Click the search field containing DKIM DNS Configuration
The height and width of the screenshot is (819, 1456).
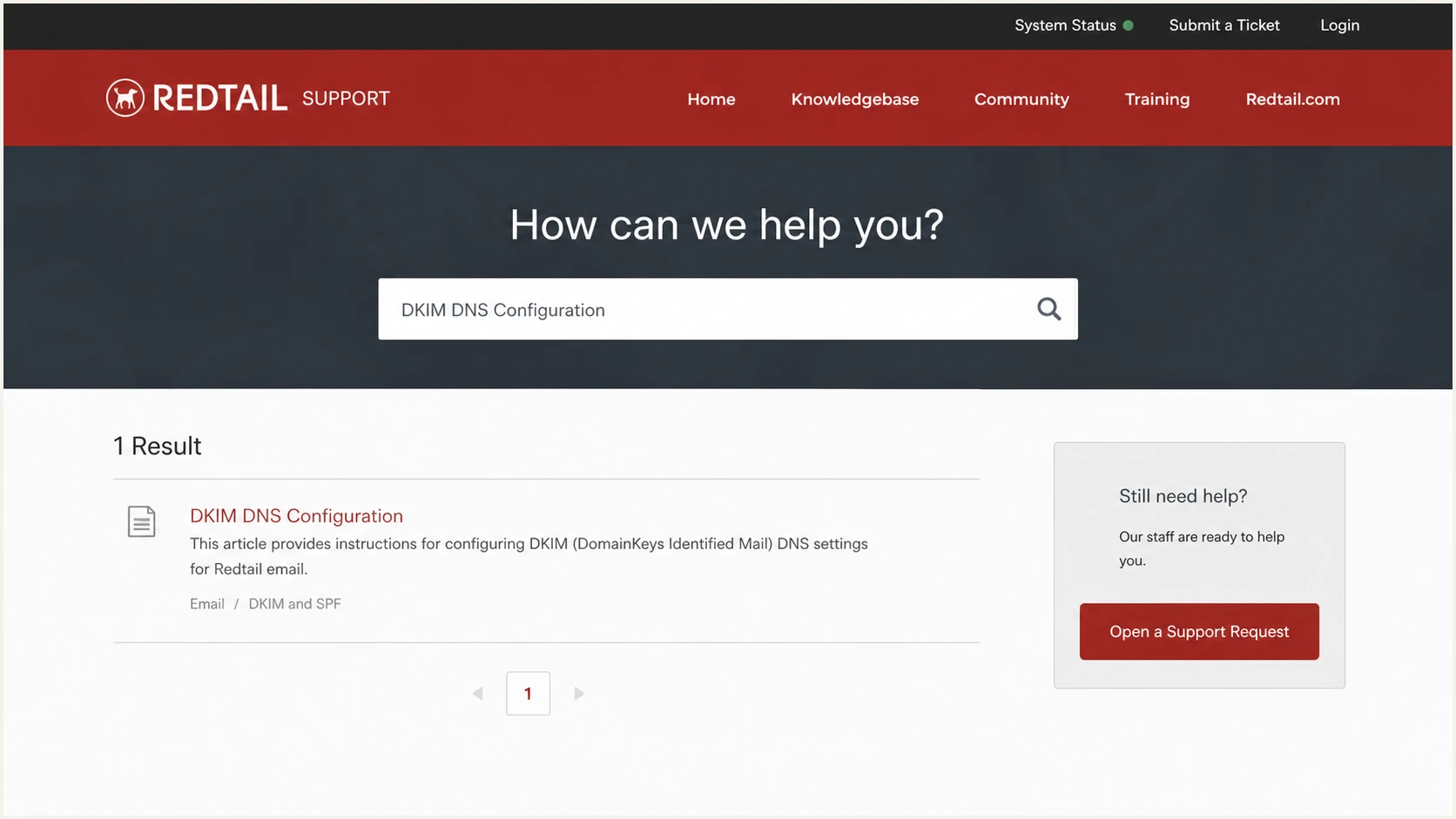pos(728,309)
